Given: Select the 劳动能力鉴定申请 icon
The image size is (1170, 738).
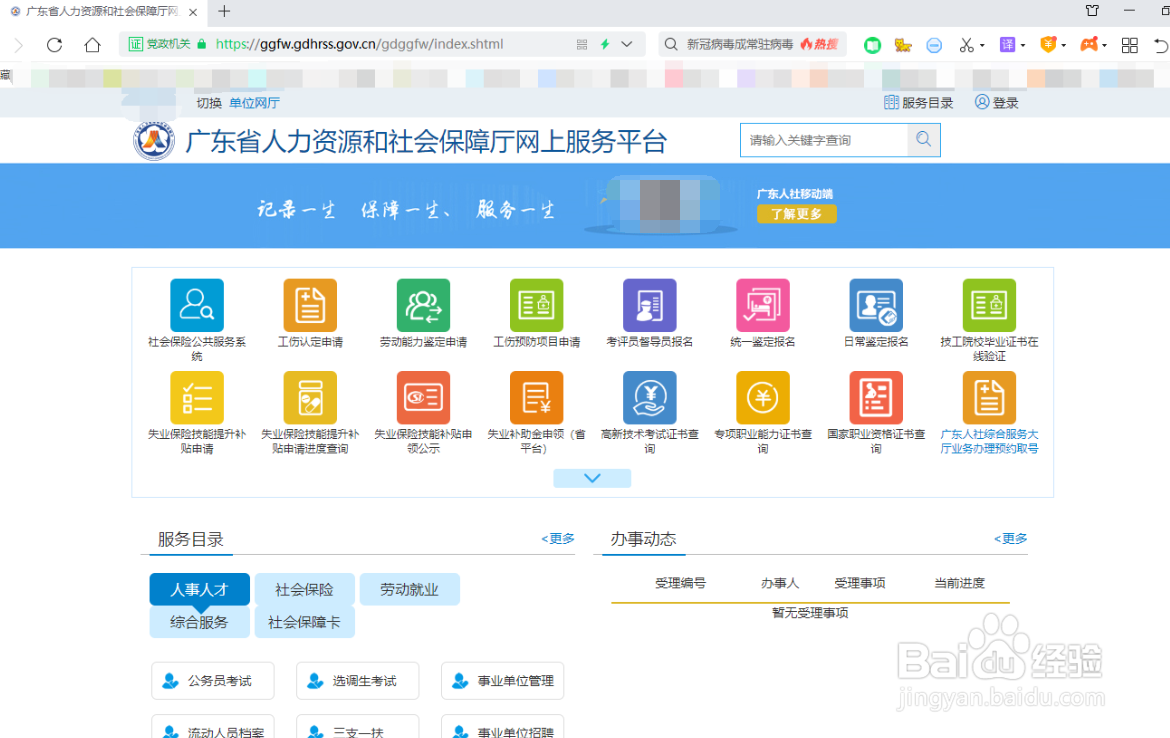Looking at the screenshot, I should point(423,306).
